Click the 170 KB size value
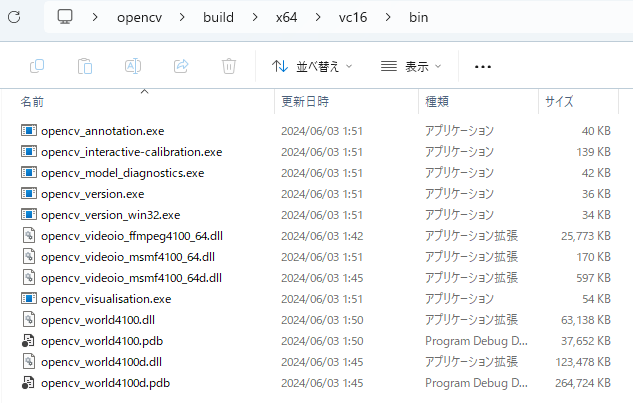This screenshot has height=403, width=633. [593, 257]
